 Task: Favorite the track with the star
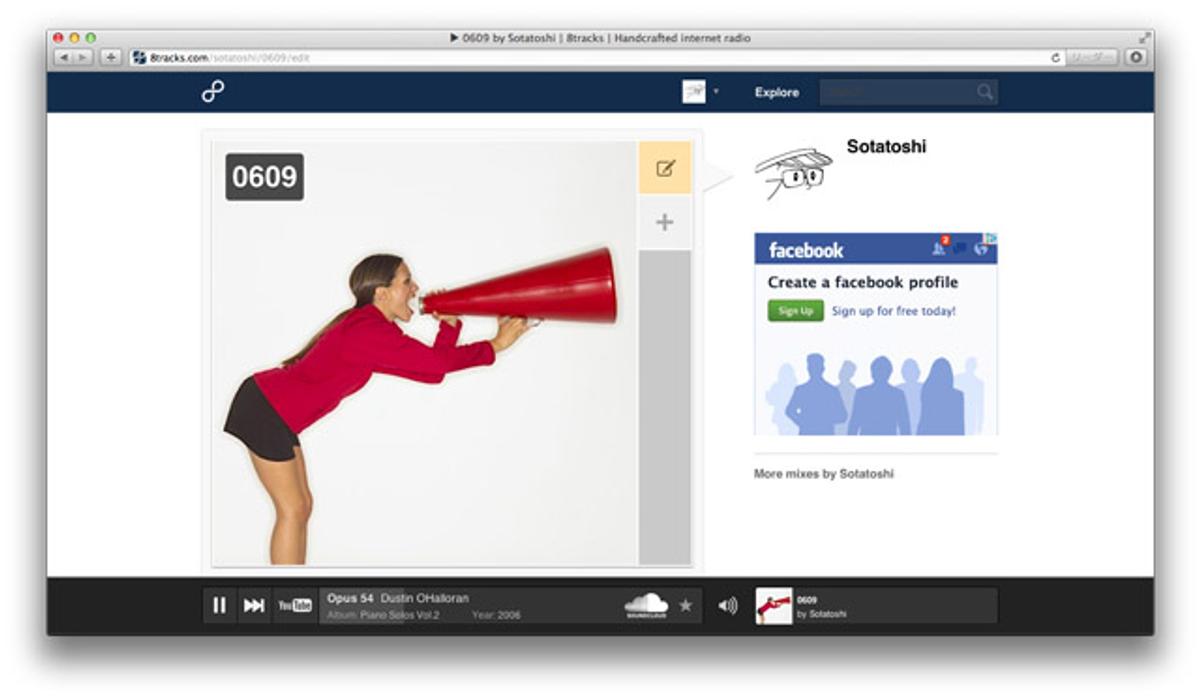click(x=685, y=605)
